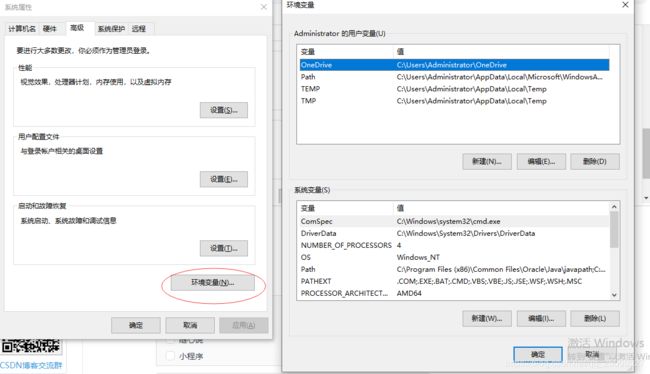Click background page scrollbar down arrow
Viewport: 650px width, 374px height.
click(x=646, y=198)
